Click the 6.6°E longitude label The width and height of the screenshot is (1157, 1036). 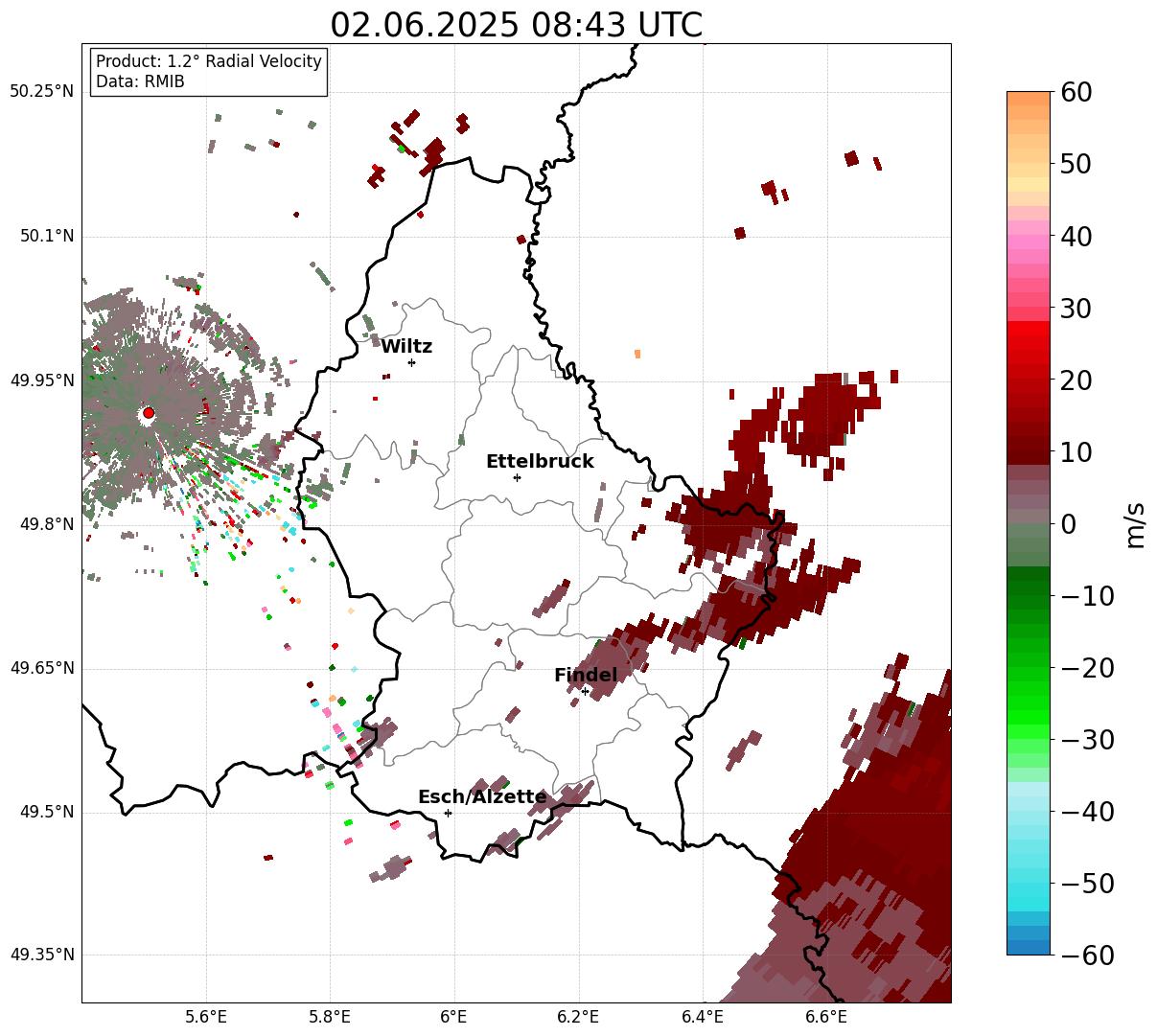pos(826,1017)
